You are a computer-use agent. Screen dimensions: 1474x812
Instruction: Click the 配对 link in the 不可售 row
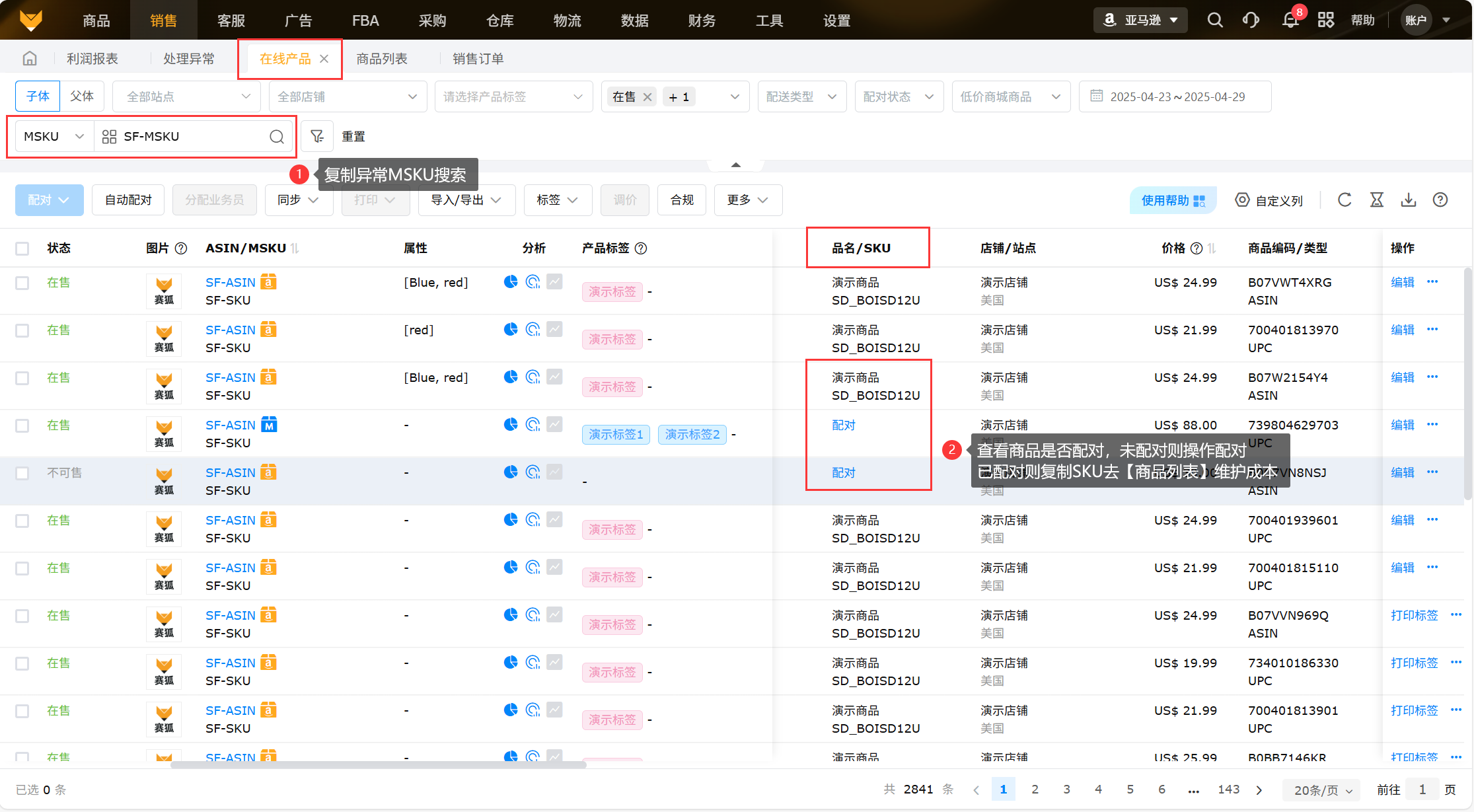point(843,473)
